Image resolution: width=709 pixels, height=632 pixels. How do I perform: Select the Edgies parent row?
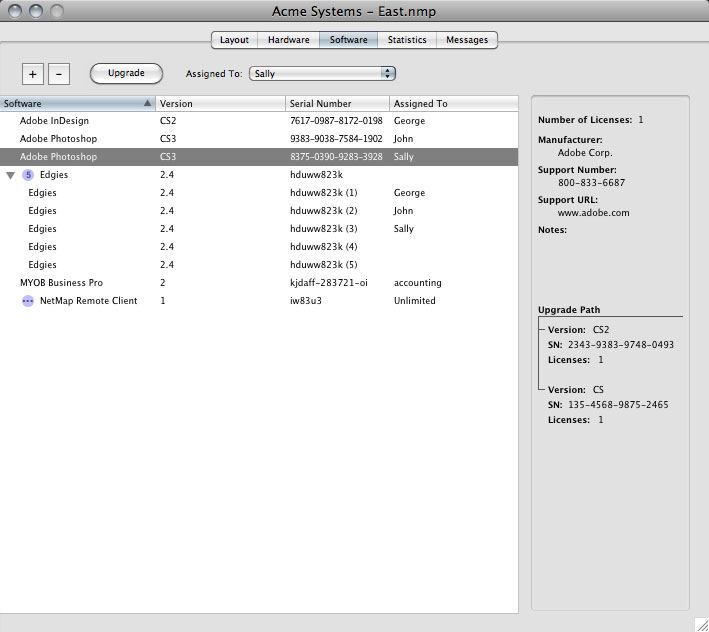pyautogui.click(x=259, y=175)
